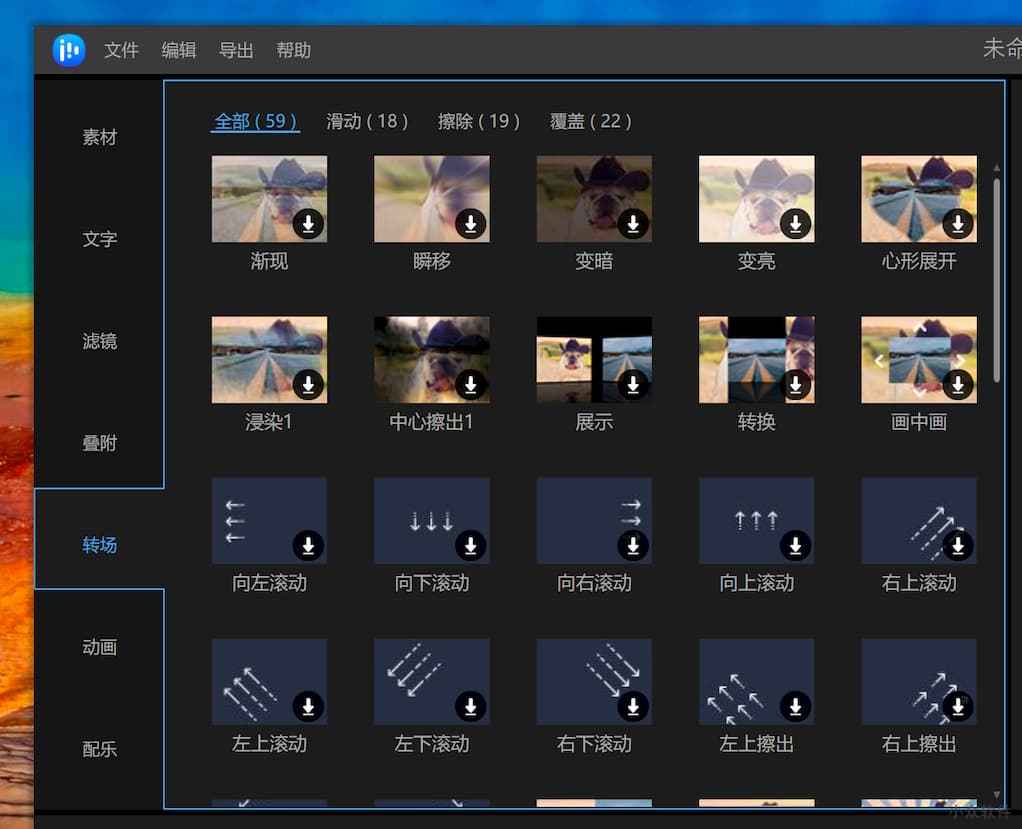Open the 帮助 menu
The height and width of the screenshot is (829, 1022).
pyautogui.click(x=293, y=50)
